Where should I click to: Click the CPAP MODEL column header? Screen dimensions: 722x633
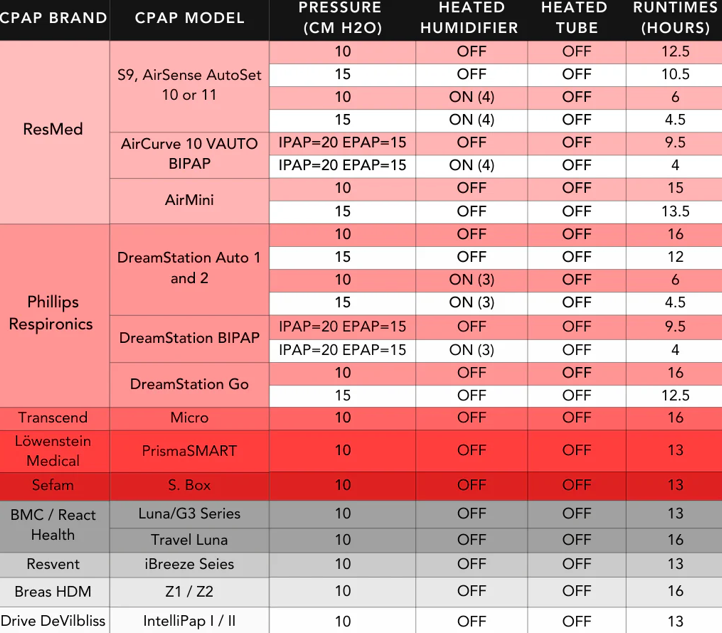pos(188,19)
